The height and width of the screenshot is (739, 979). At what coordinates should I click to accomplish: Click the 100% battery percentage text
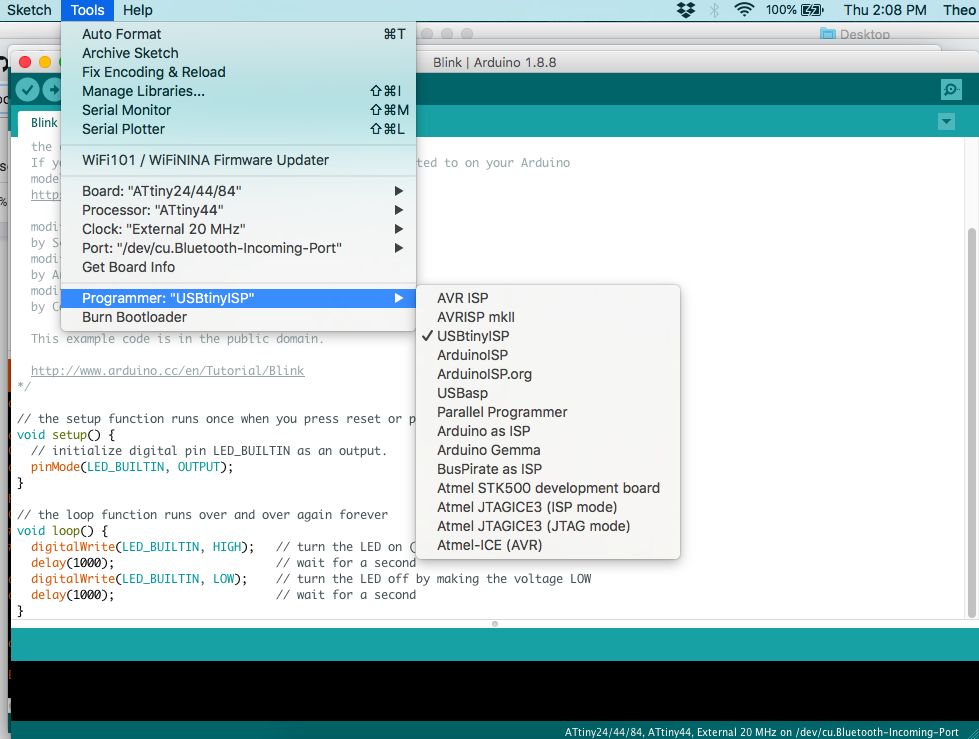click(x=780, y=10)
